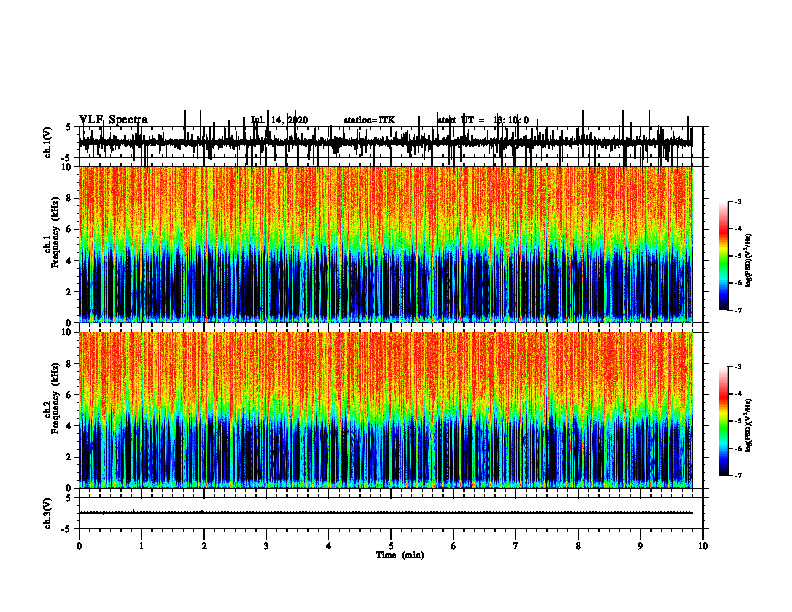Click time axis tick "0"

tap(79, 546)
